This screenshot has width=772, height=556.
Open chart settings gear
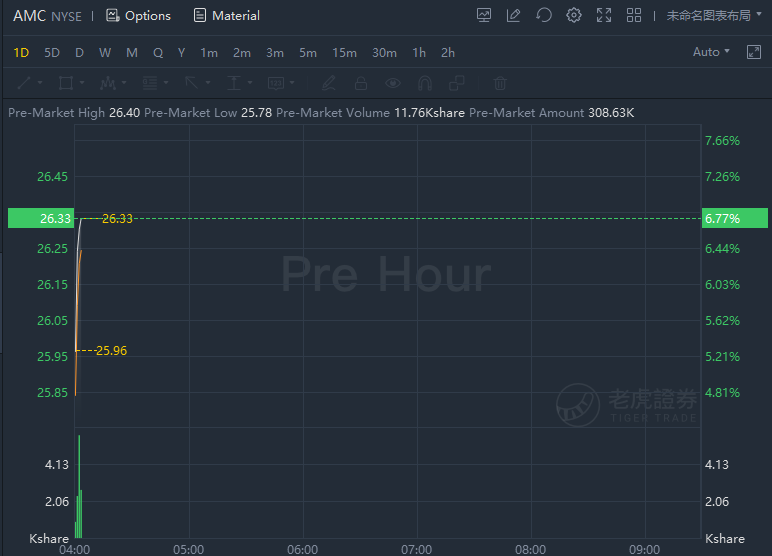(x=574, y=15)
